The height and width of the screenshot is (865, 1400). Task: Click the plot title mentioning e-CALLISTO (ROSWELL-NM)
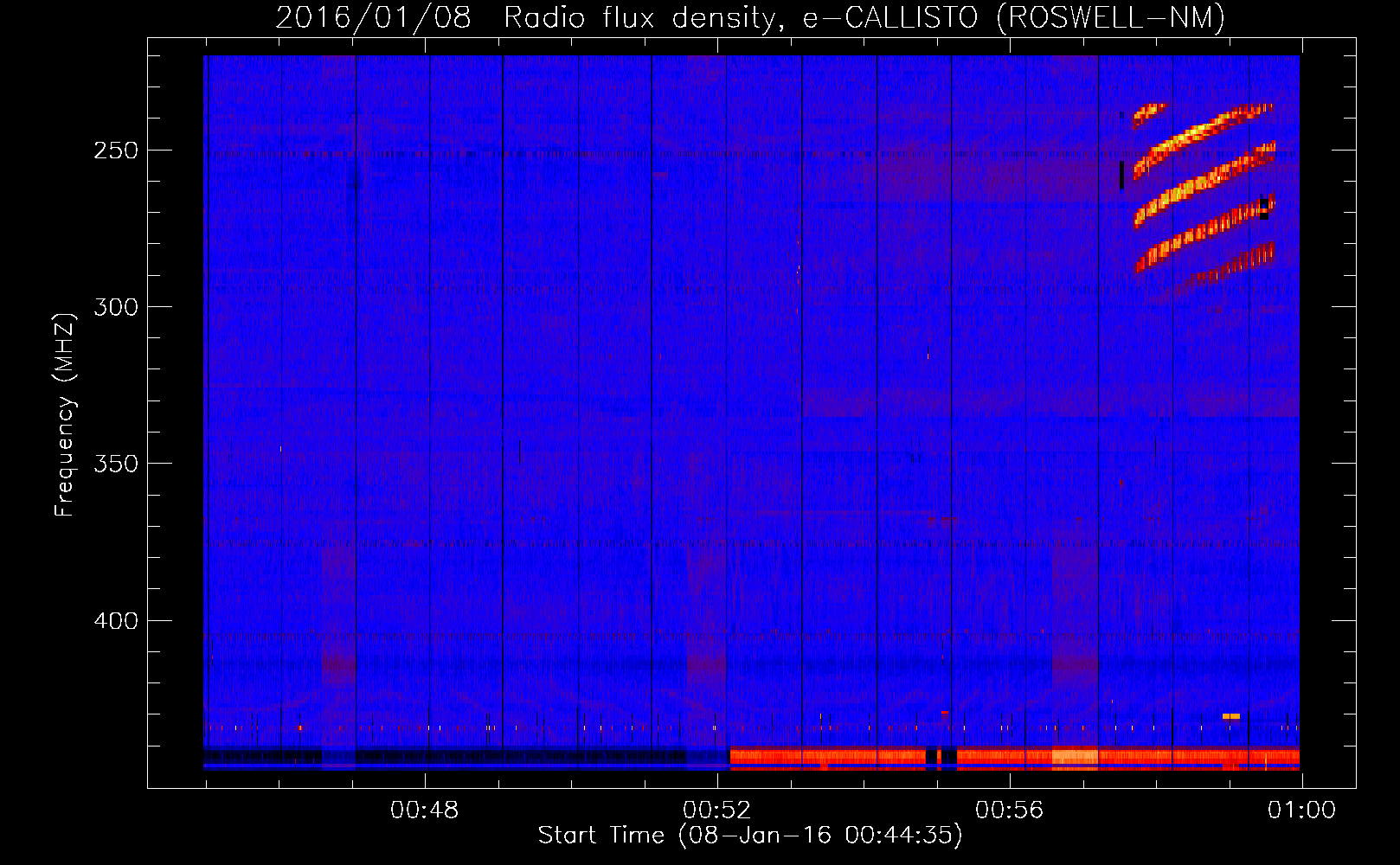pos(750,17)
